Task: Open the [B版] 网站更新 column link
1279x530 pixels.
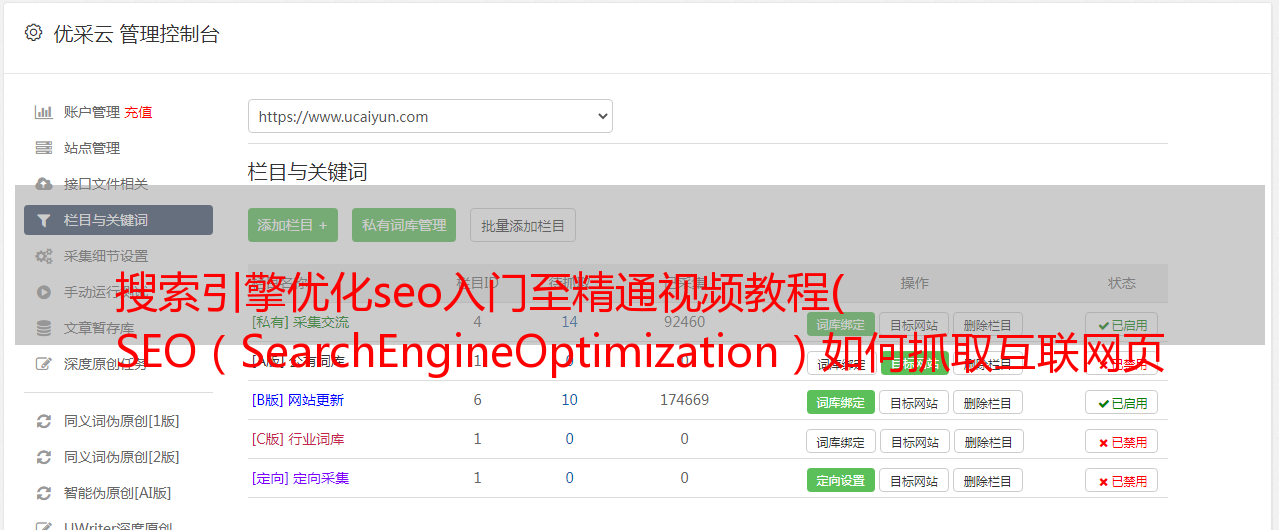Action: coord(298,400)
